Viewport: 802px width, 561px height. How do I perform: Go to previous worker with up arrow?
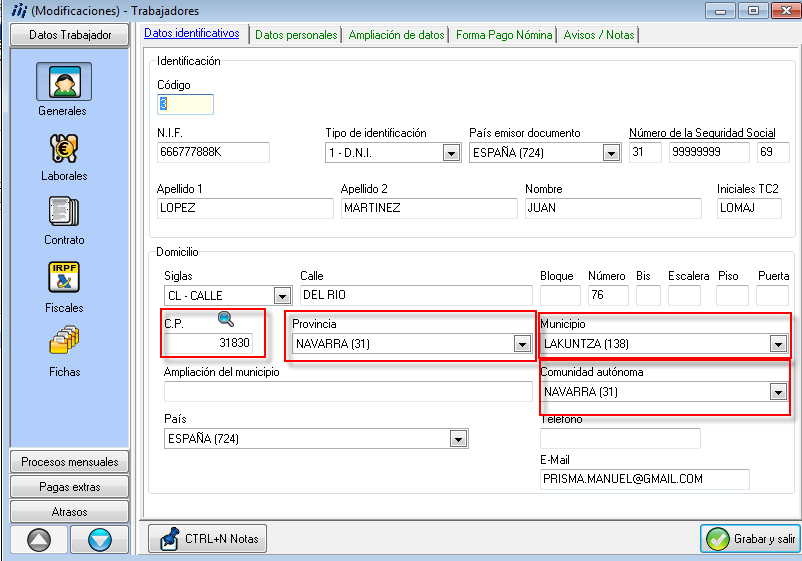click(x=39, y=540)
